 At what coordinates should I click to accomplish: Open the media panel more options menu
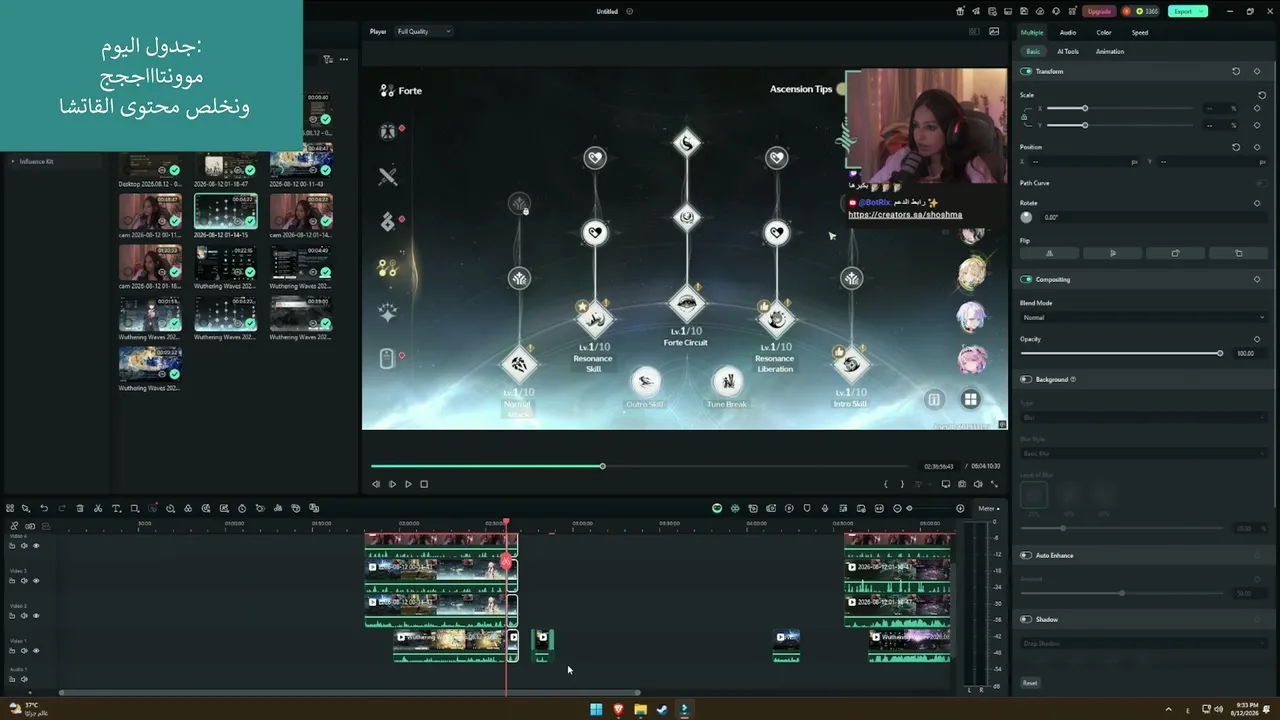[x=344, y=59]
